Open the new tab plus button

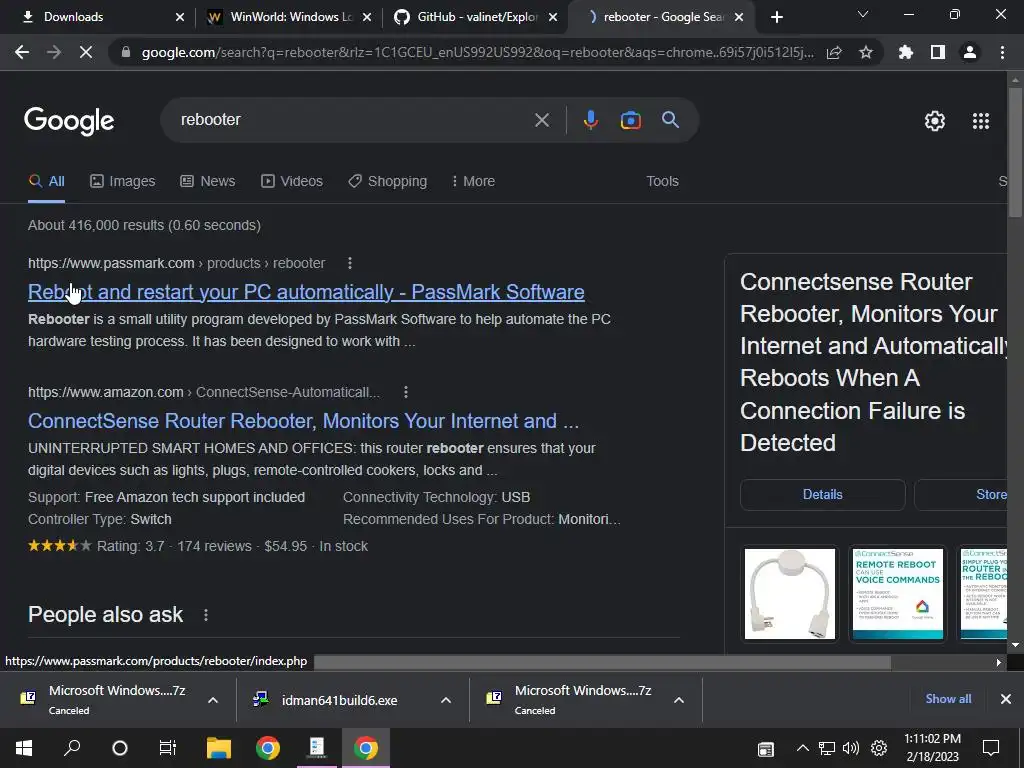coord(776,17)
